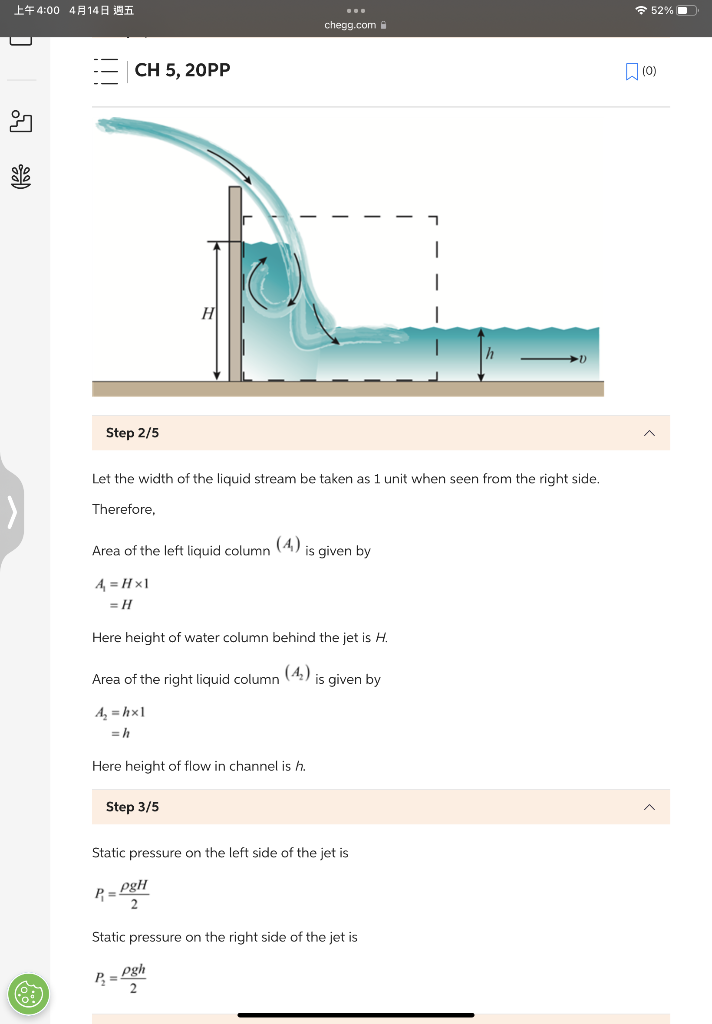712x1024 pixels.
Task: Open the green support chat bubble
Action: (x=28, y=994)
